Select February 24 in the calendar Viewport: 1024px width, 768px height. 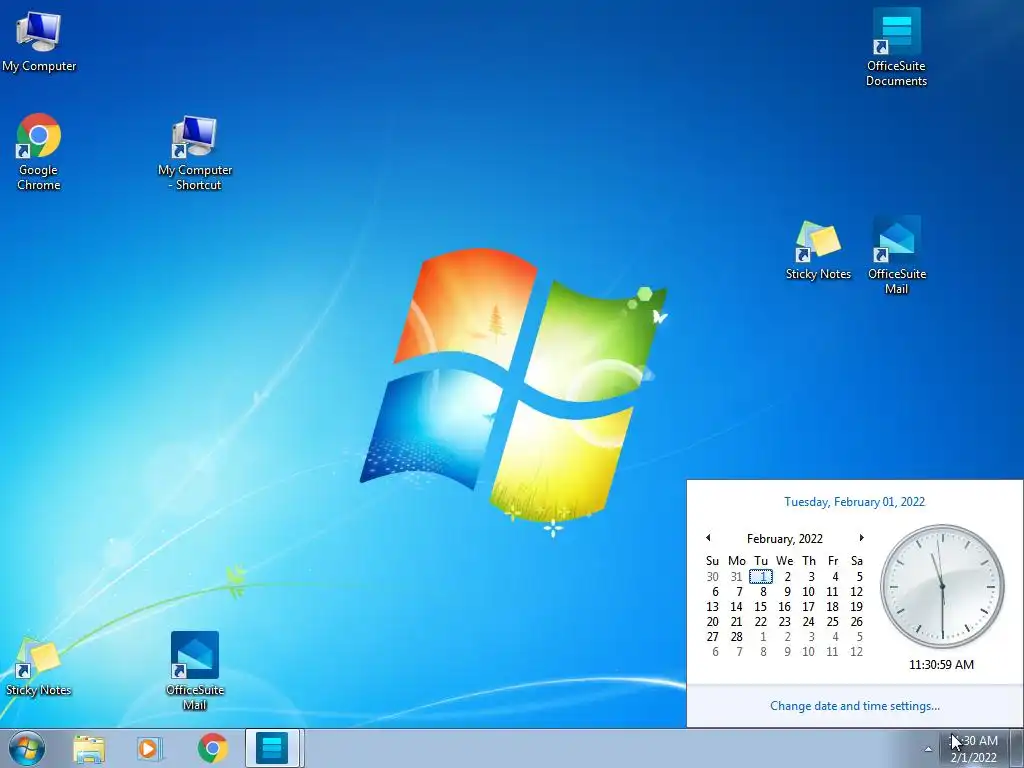tap(808, 622)
